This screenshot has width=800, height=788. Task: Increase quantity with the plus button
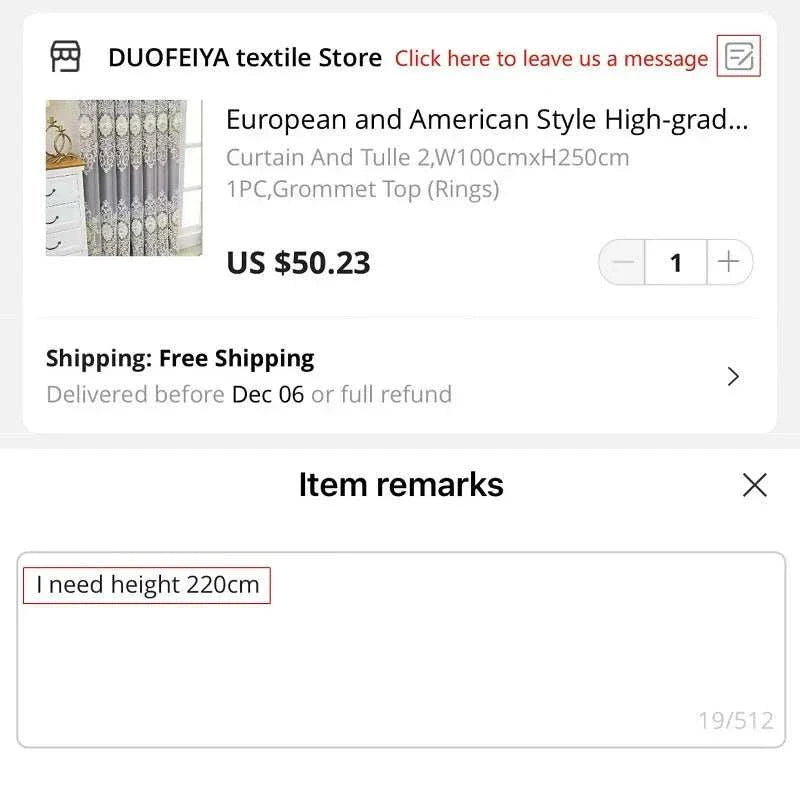(729, 263)
